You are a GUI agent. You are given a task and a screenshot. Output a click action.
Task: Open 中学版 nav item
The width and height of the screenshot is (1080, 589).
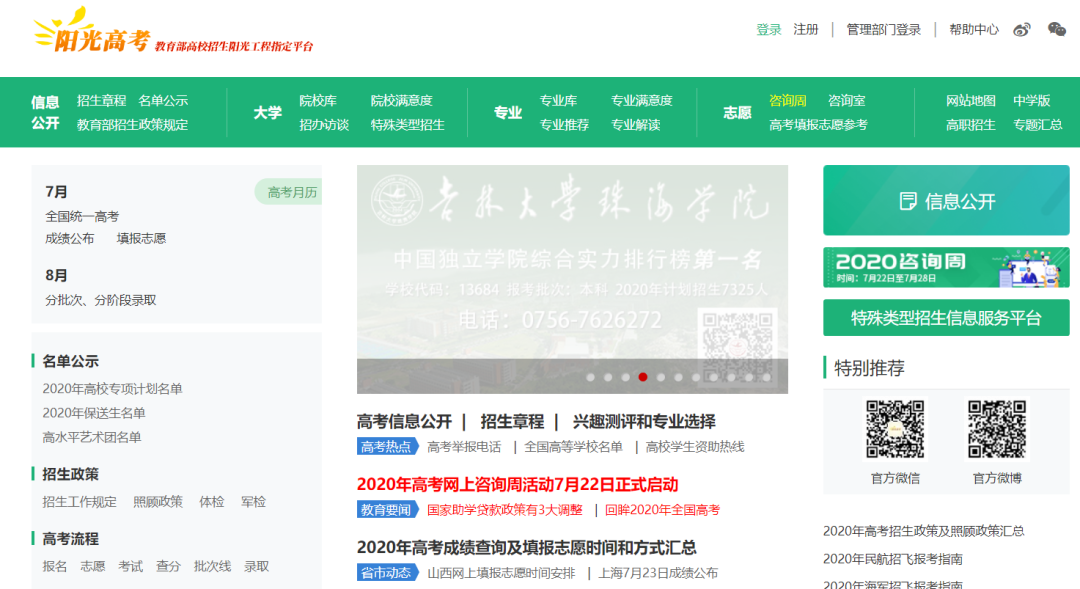point(1032,101)
